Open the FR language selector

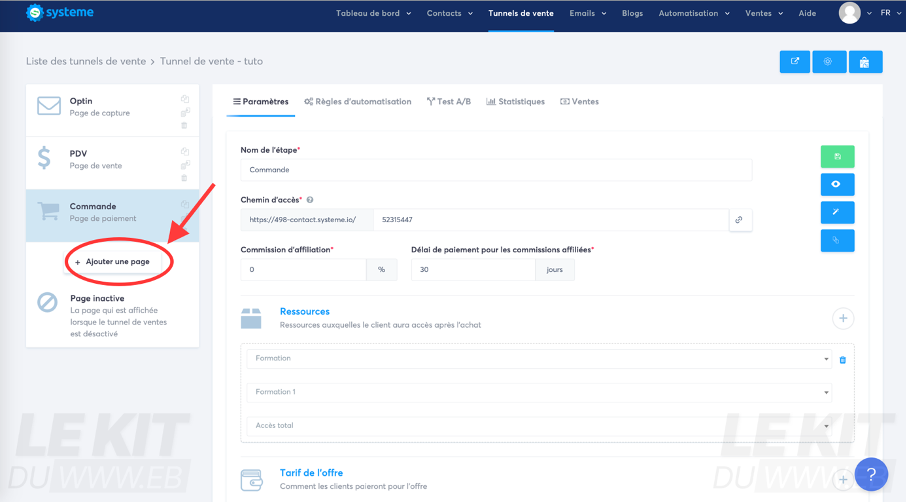click(890, 13)
